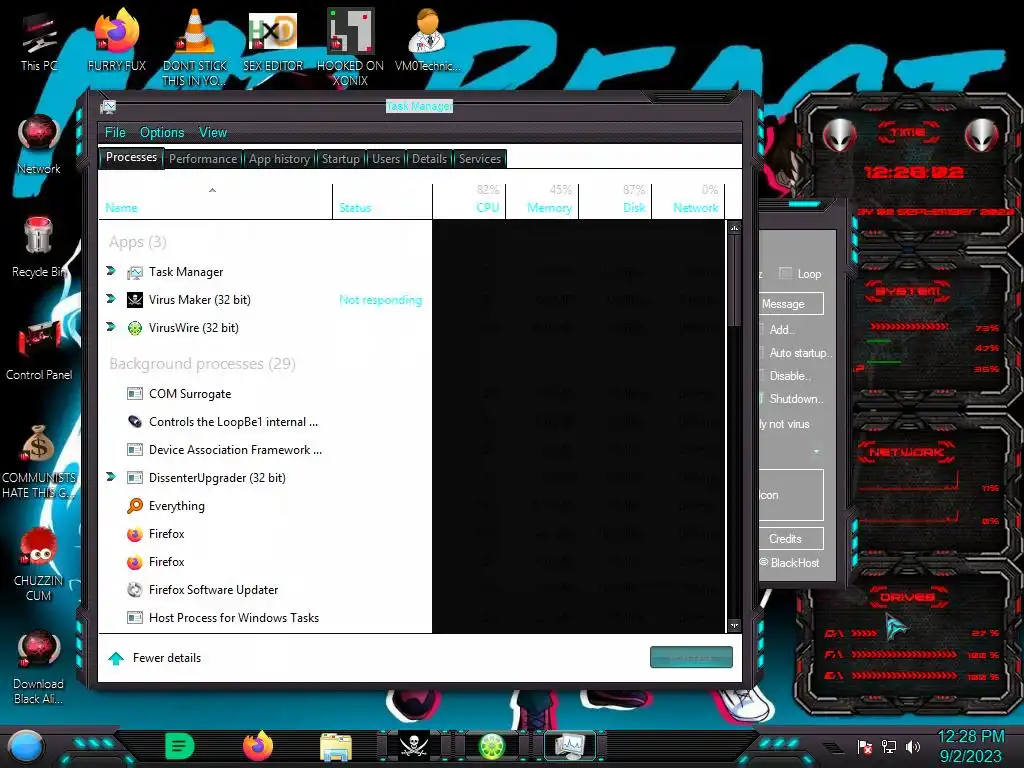This screenshot has width=1024, height=768.
Task: Switch to the Performance tab
Action: click(x=203, y=159)
